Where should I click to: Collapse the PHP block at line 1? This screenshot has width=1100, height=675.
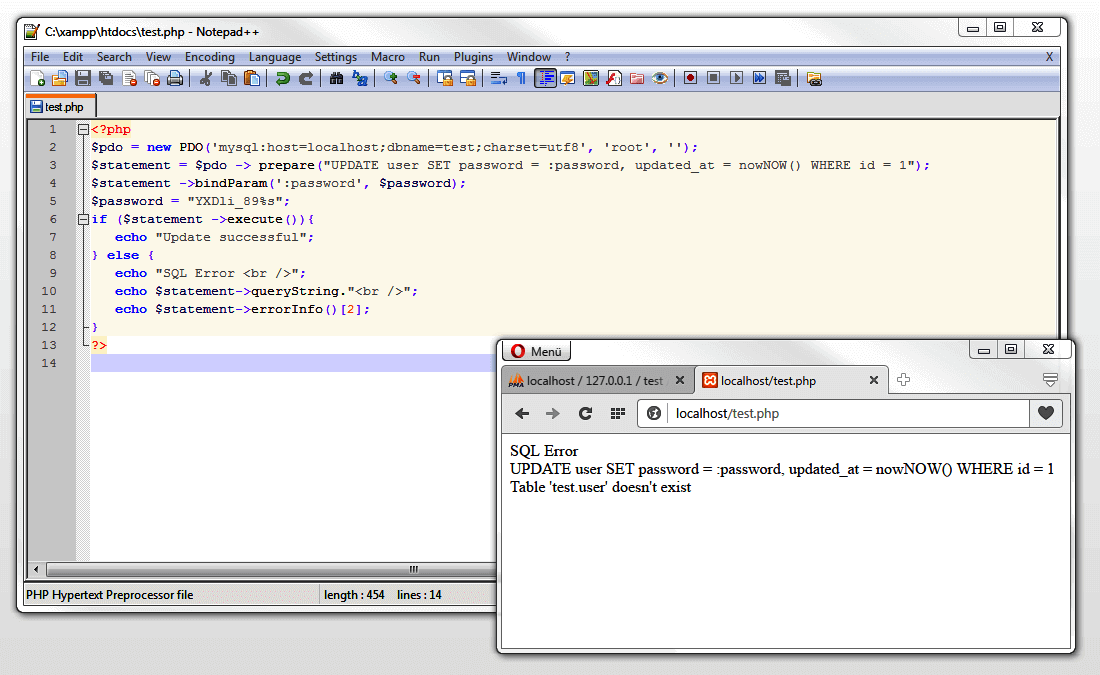point(83,128)
